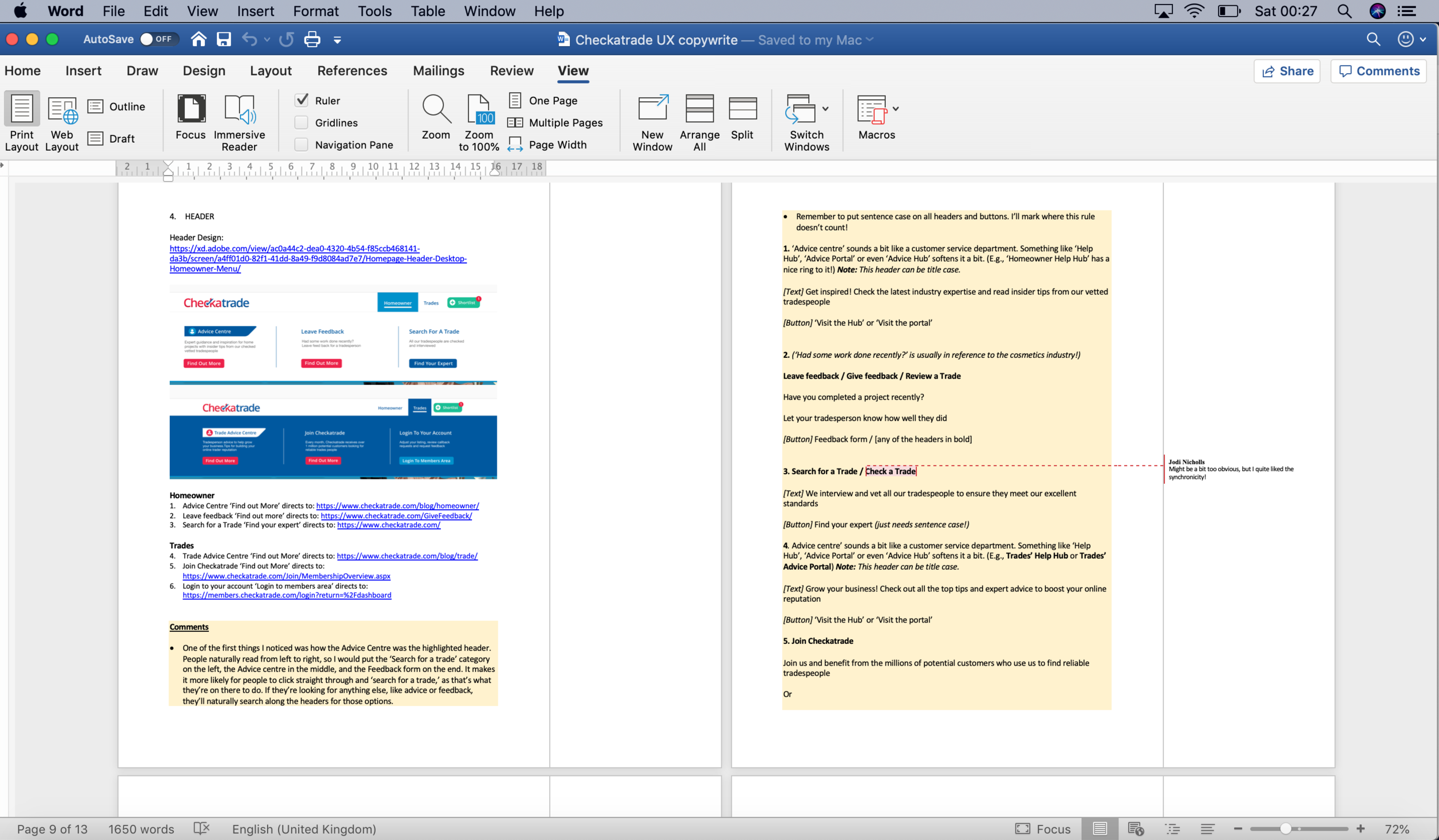Screen dimensions: 1439x840
Task: Enter Focus mode from the ribbon
Action: coord(191,109)
